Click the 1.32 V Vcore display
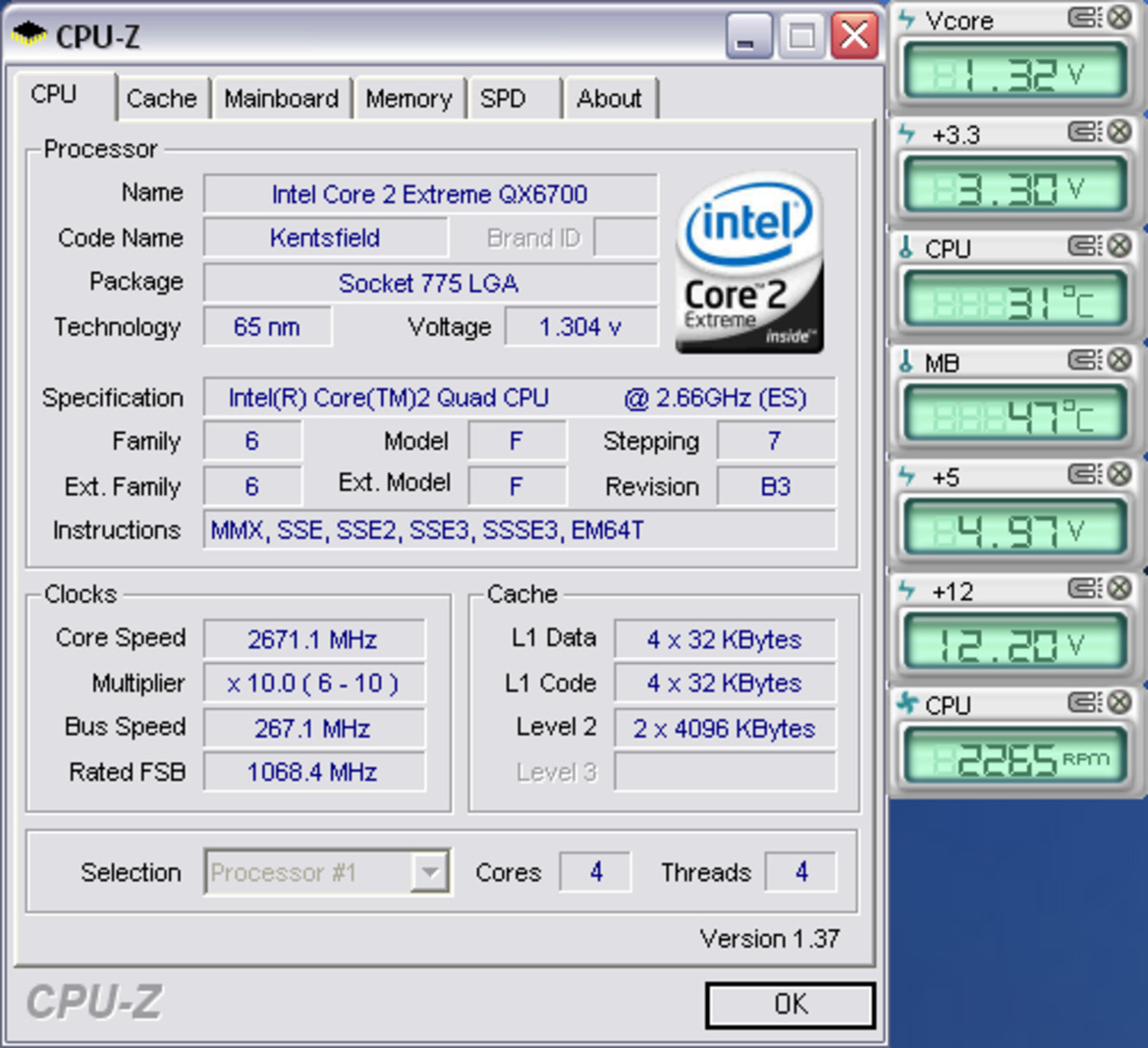This screenshot has height=1048, width=1148. 1014,72
